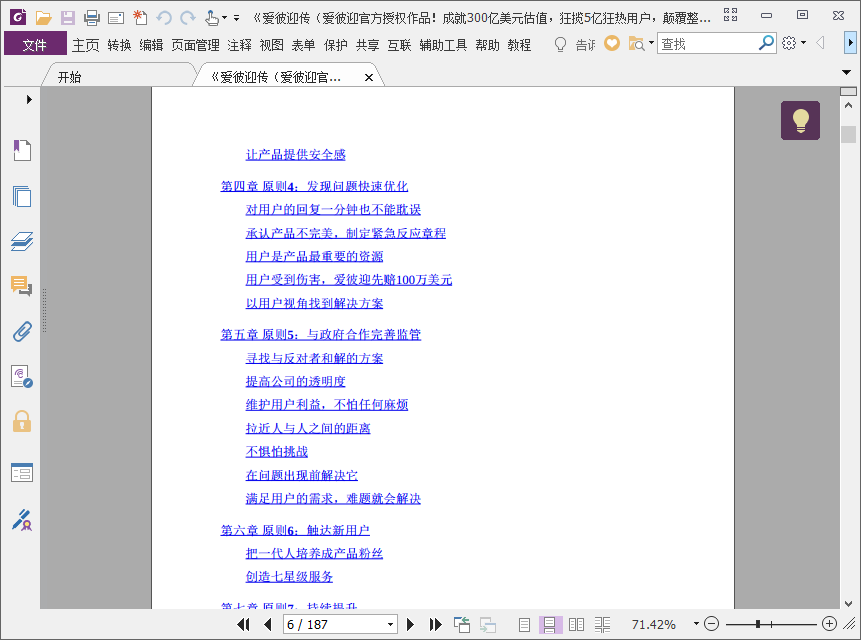The height and width of the screenshot is (640, 861).
Task: Open the 主页 ribbon tab
Action: point(86,44)
